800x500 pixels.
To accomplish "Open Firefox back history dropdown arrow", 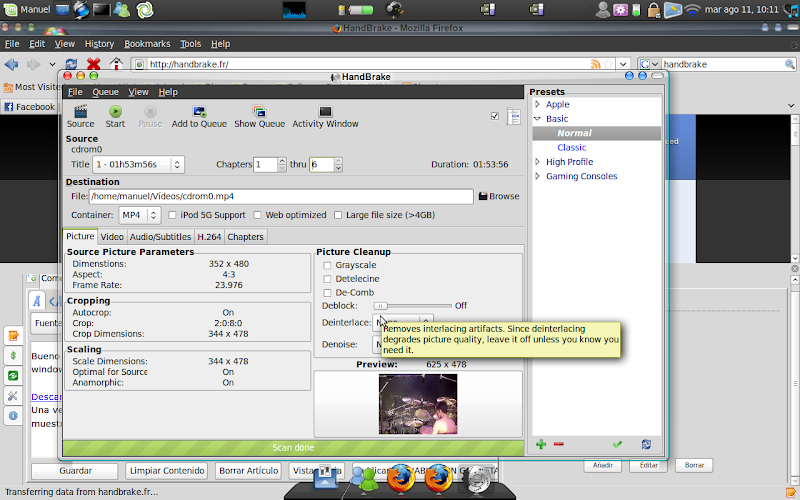I will point(52,64).
